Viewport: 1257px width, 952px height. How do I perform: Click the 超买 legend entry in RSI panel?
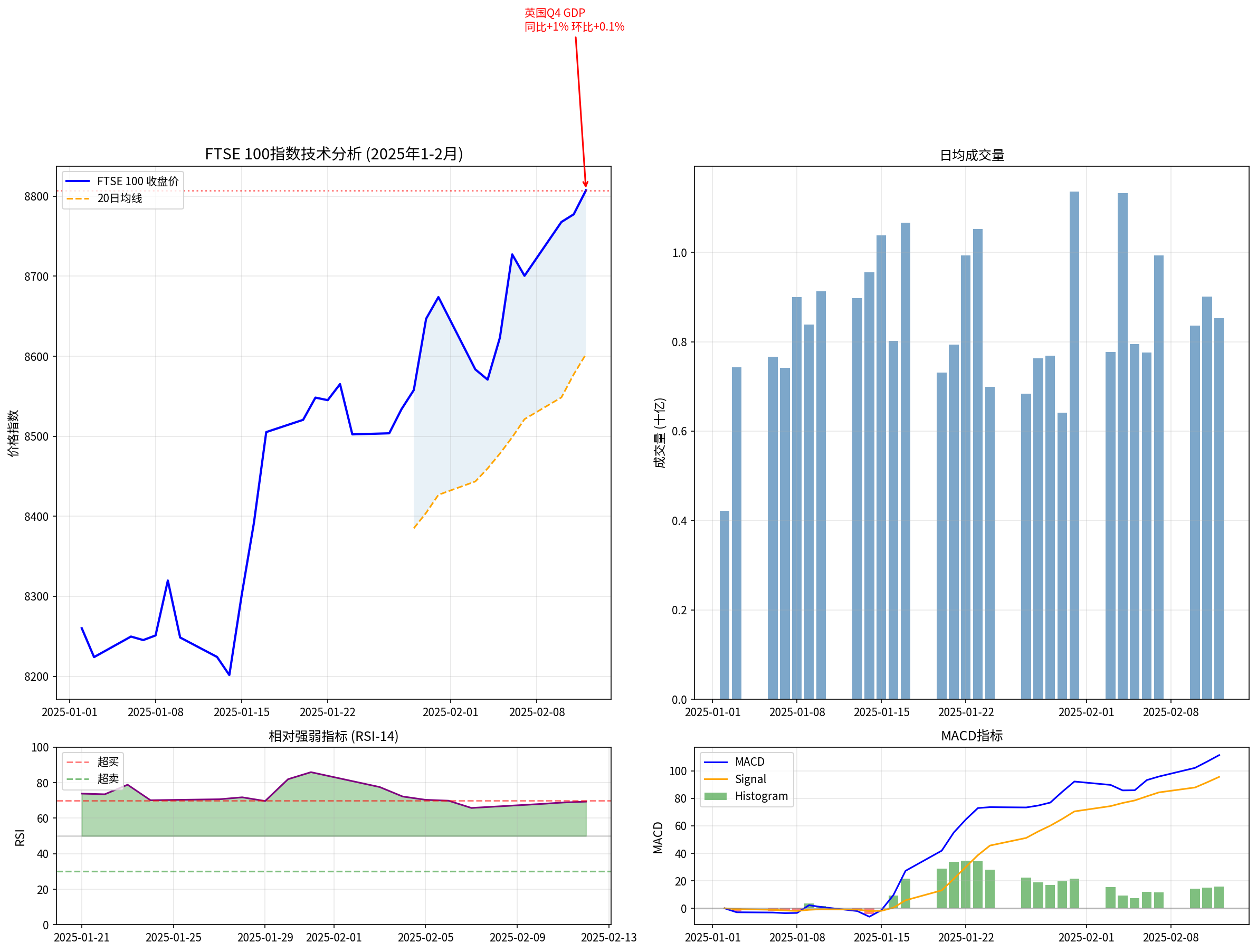point(108,761)
